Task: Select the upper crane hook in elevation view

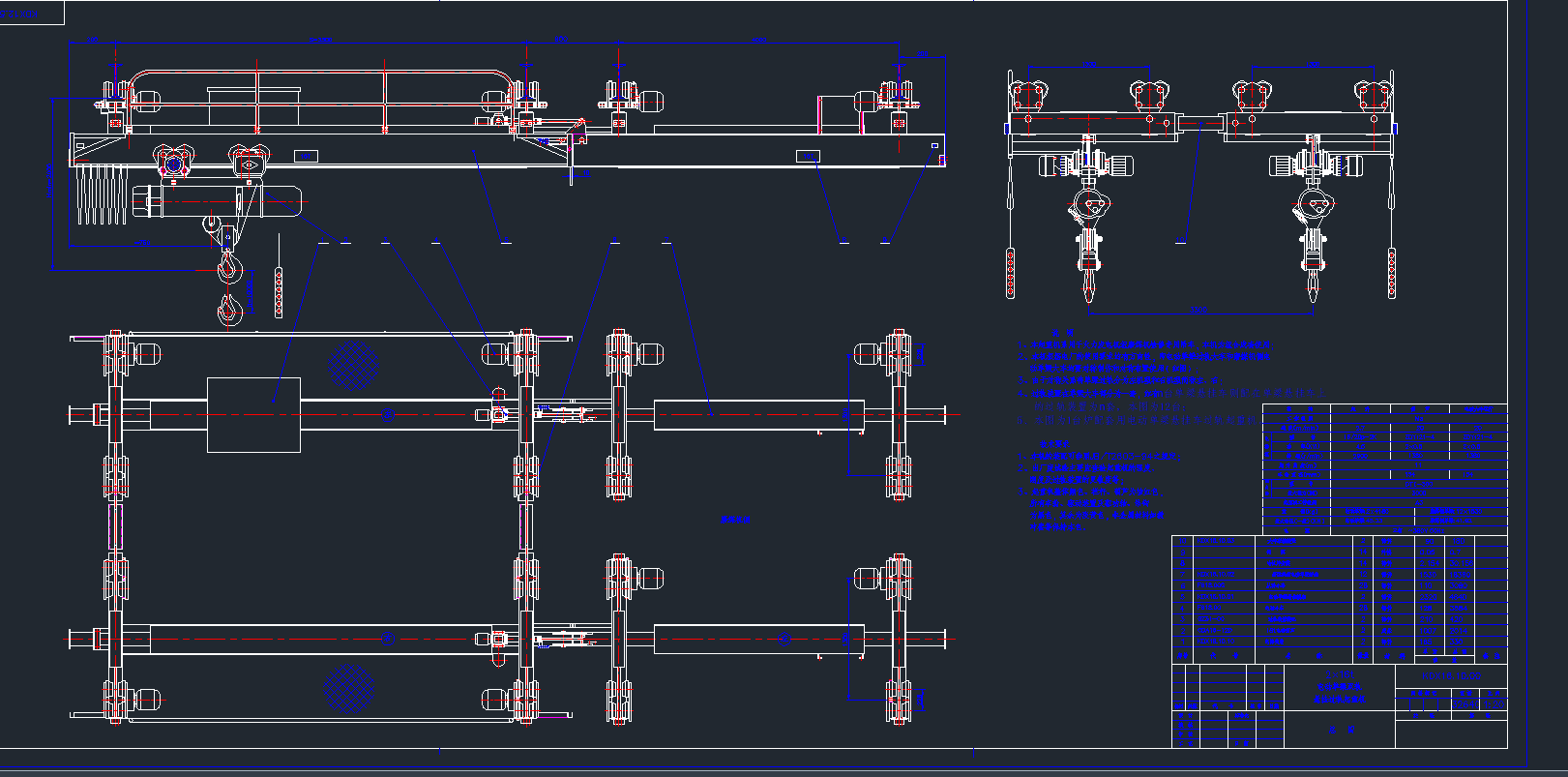Action: (x=228, y=264)
